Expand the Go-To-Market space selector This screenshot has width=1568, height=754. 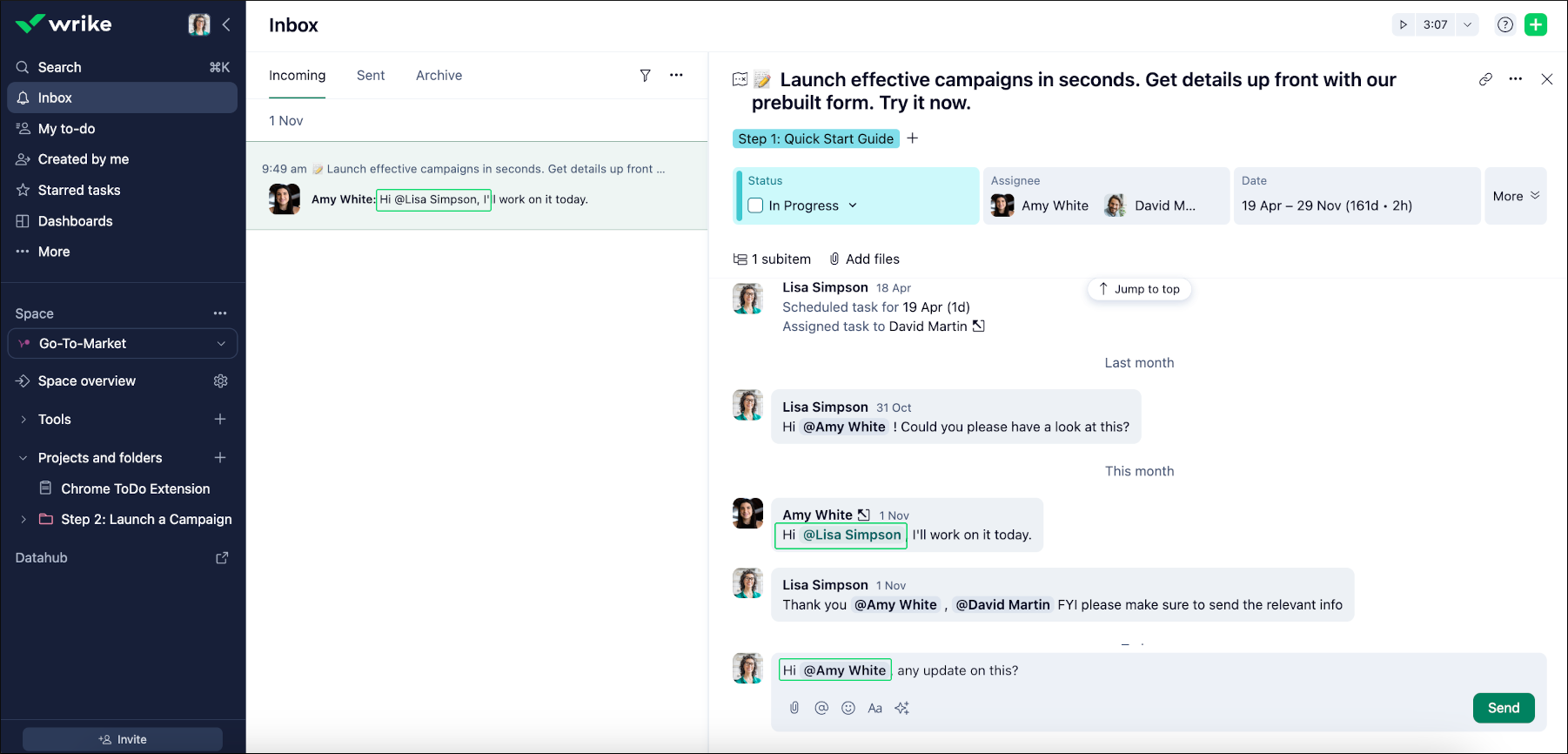pos(221,344)
